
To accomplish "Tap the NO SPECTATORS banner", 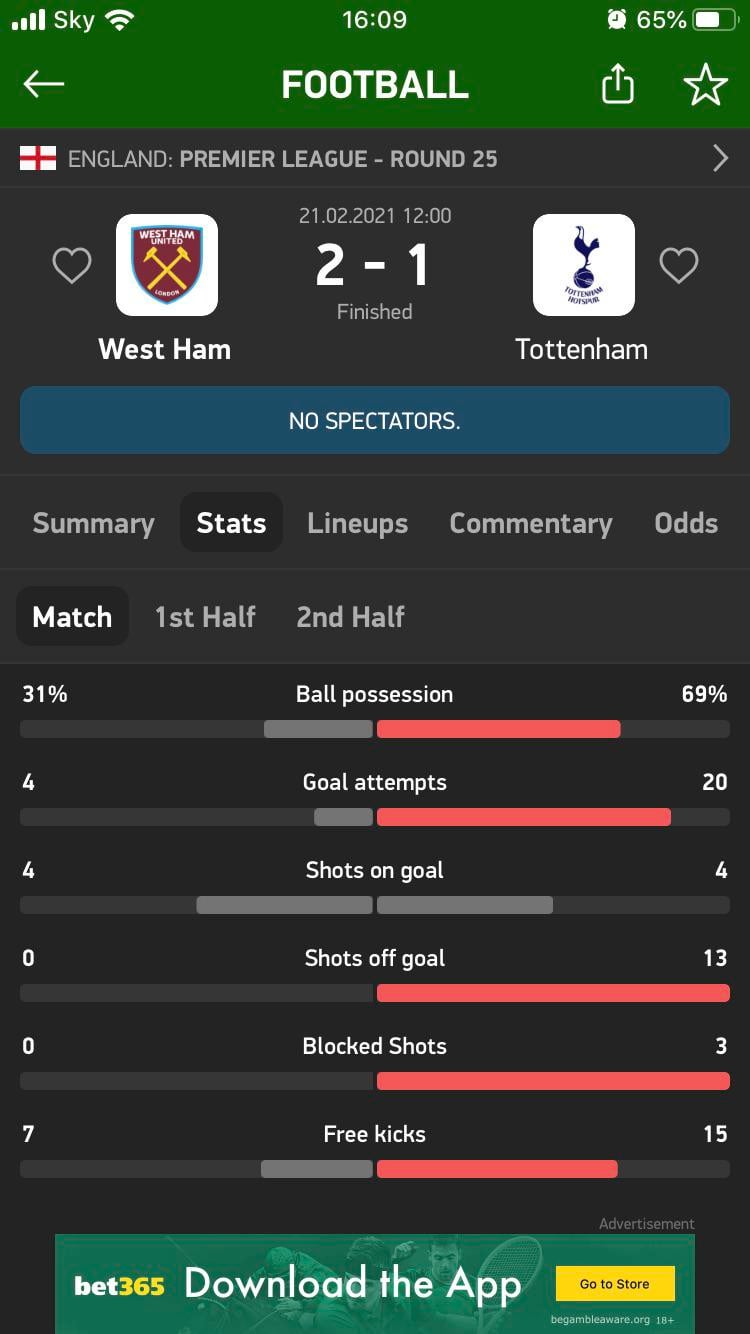I will 375,420.
